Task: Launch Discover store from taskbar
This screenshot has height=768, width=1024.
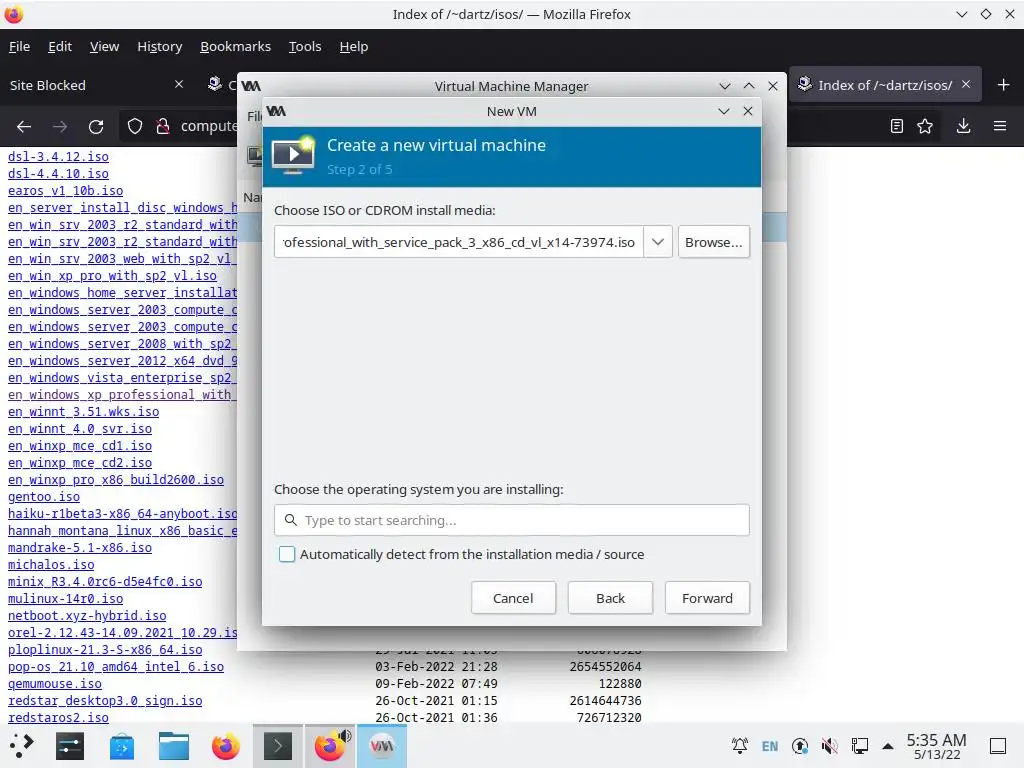Action: 121,746
